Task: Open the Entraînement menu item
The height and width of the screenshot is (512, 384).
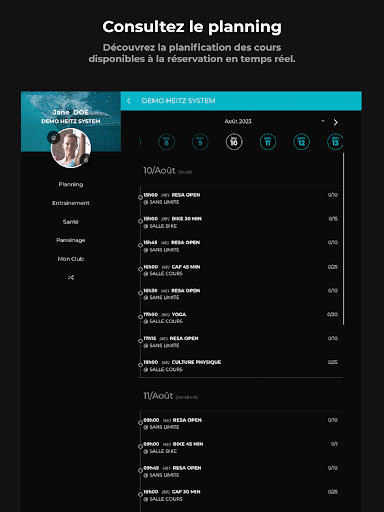Action: point(71,203)
